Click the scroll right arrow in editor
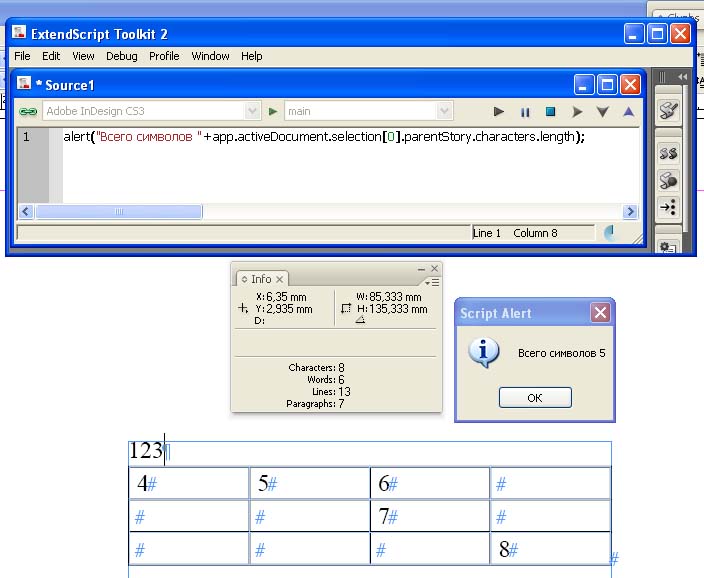704x578 pixels. click(630, 212)
